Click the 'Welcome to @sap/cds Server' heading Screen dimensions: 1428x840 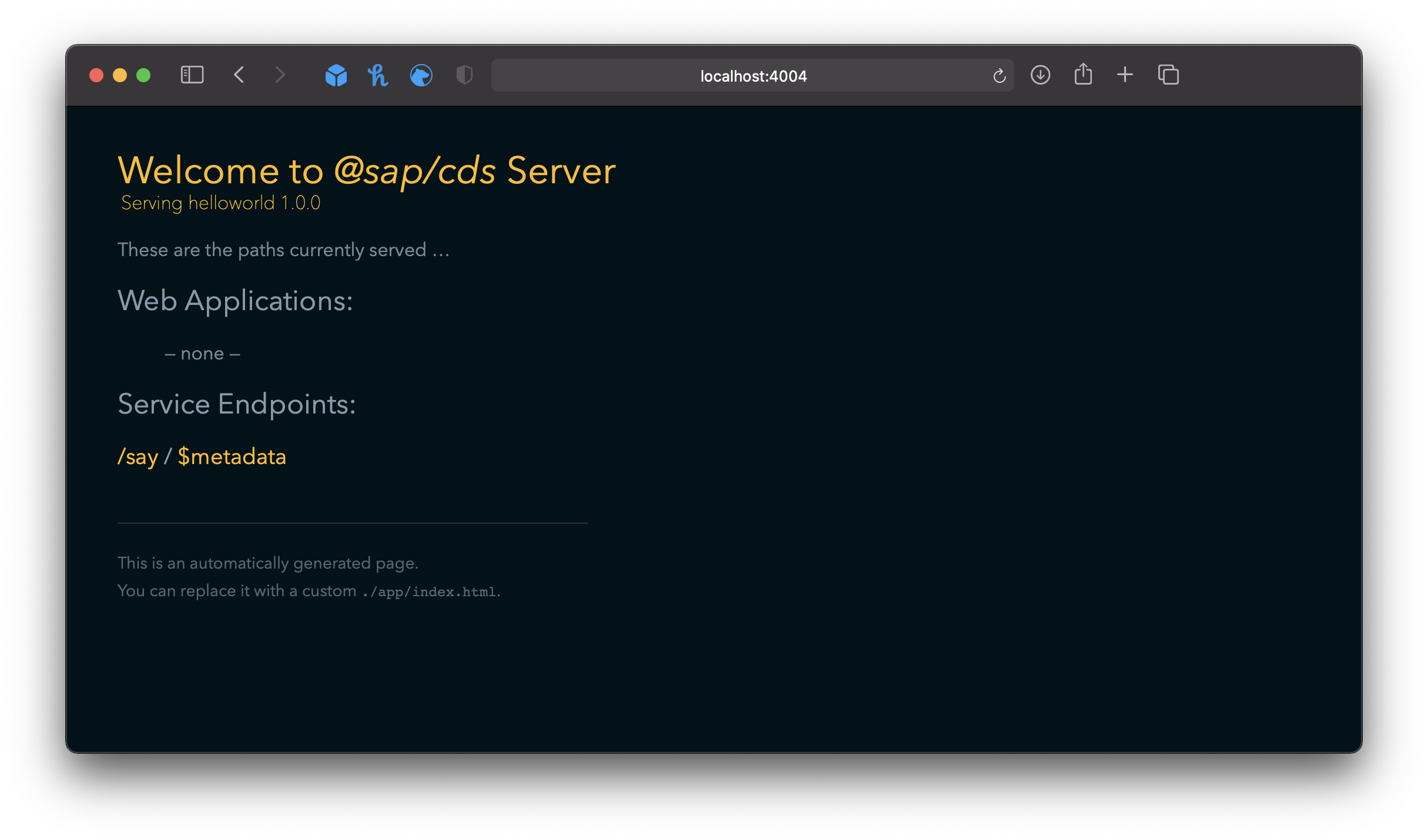[x=367, y=171]
